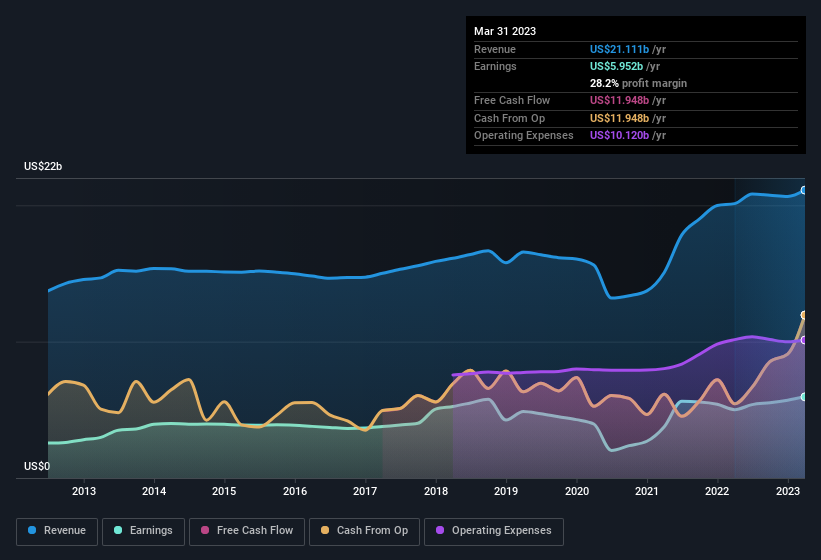The image size is (821, 560).
Task: Select the 2018 label on the timeline
Action: click(x=436, y=491)
